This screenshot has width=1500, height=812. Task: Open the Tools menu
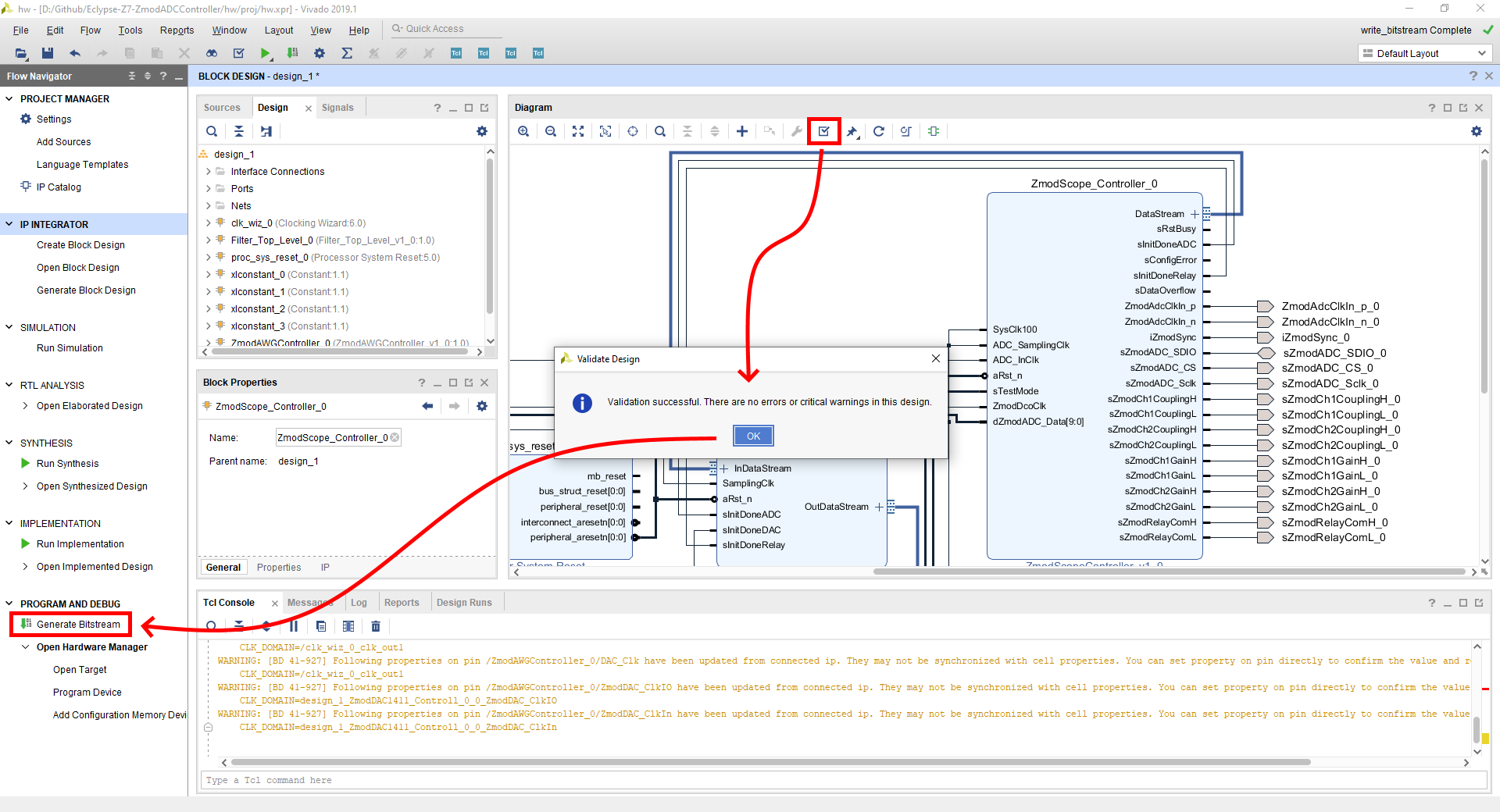[130, 30]
